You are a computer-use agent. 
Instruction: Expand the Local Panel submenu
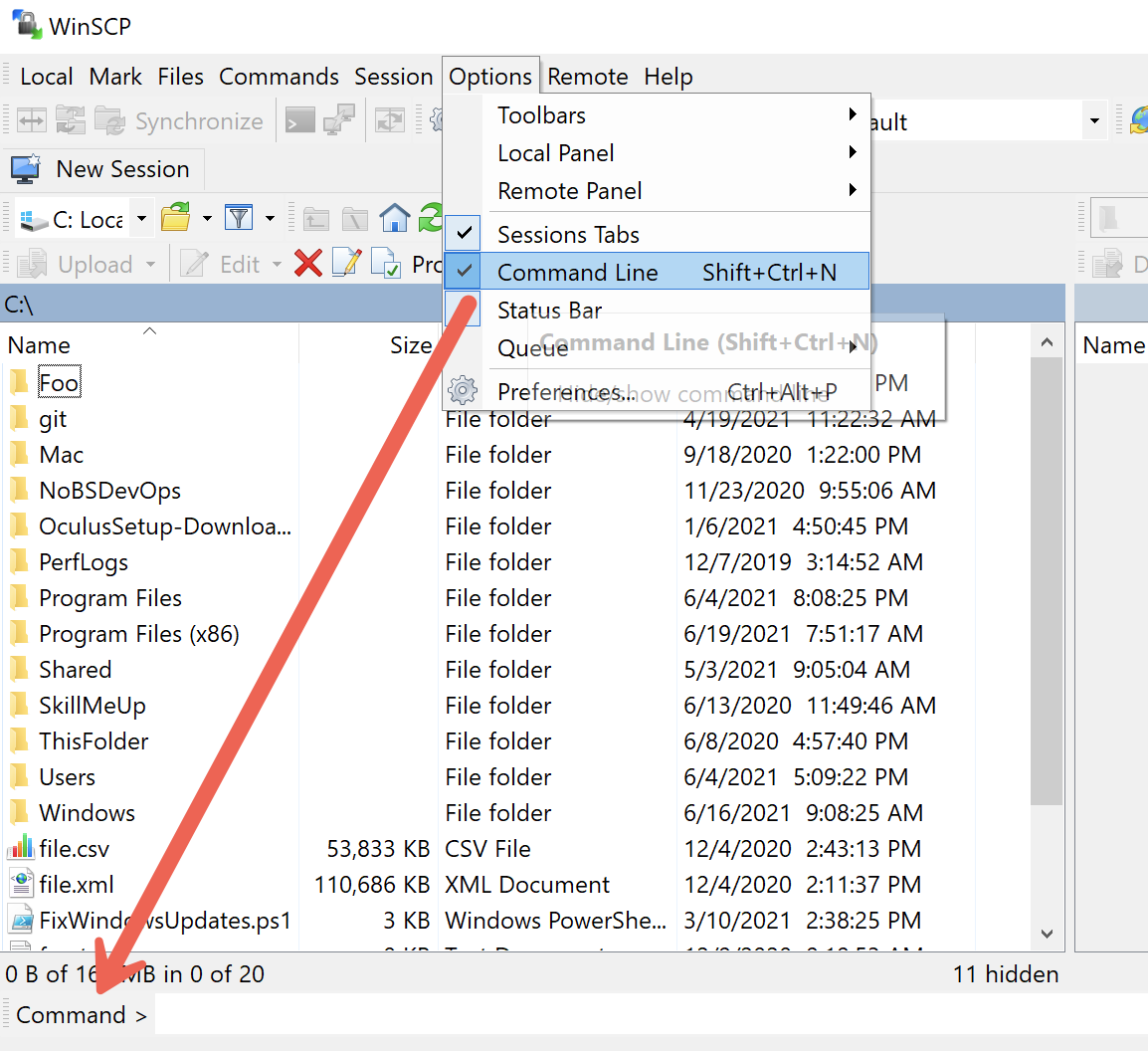pos(658,152)
